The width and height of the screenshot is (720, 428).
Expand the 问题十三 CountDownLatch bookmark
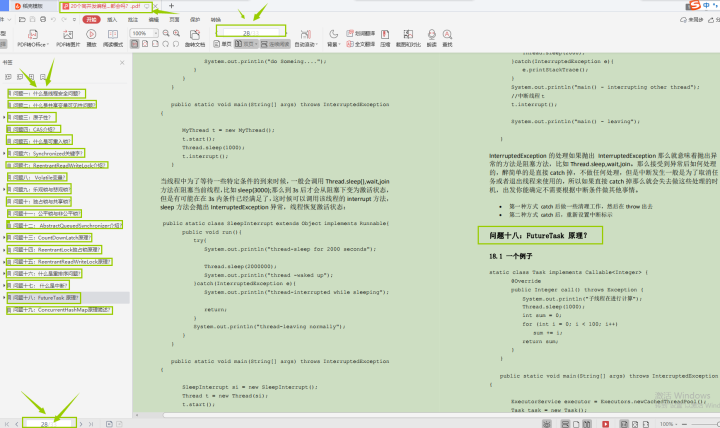(4, 237)
